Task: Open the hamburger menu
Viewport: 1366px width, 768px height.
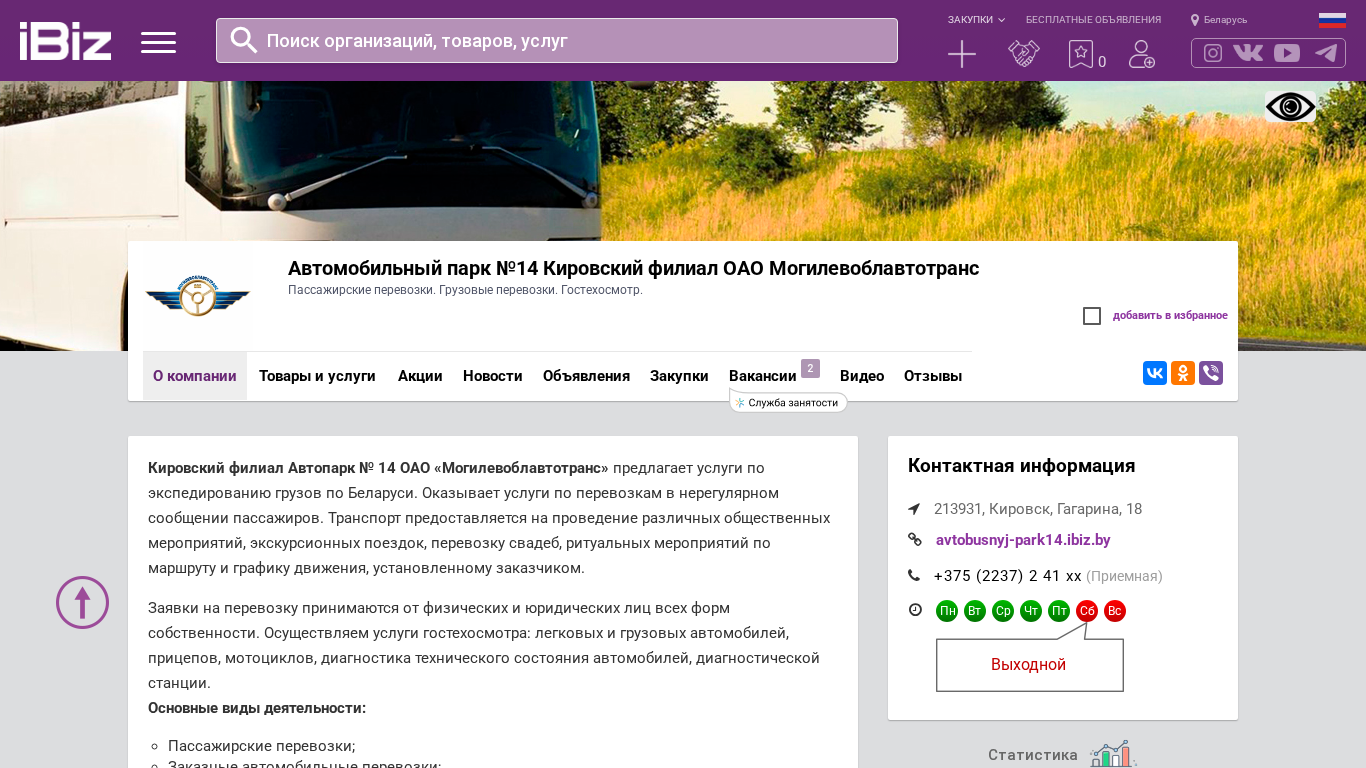Action: click(x=158, y=42)
